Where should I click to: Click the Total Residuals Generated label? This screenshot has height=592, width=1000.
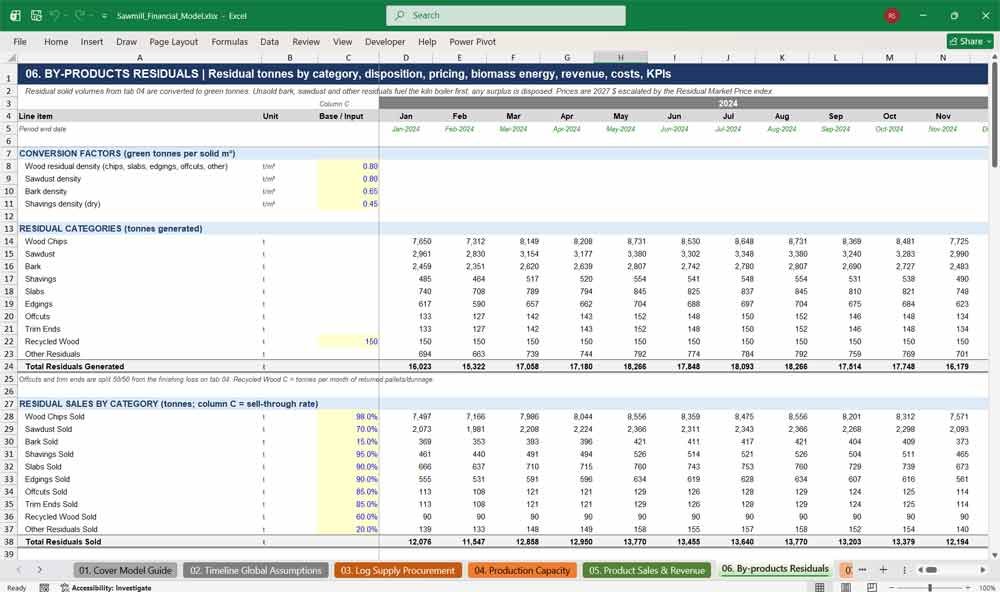pyautogui.click(x=74, y=366)
